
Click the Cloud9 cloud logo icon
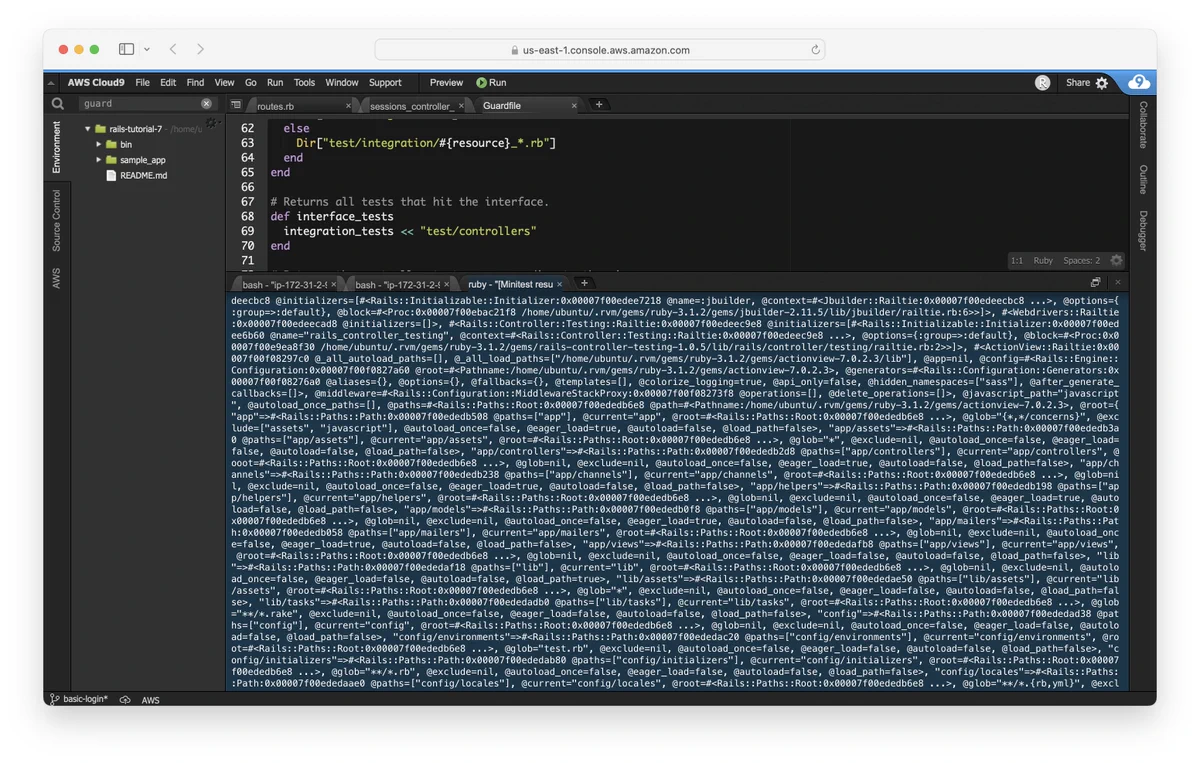[x=1139, y=83]
